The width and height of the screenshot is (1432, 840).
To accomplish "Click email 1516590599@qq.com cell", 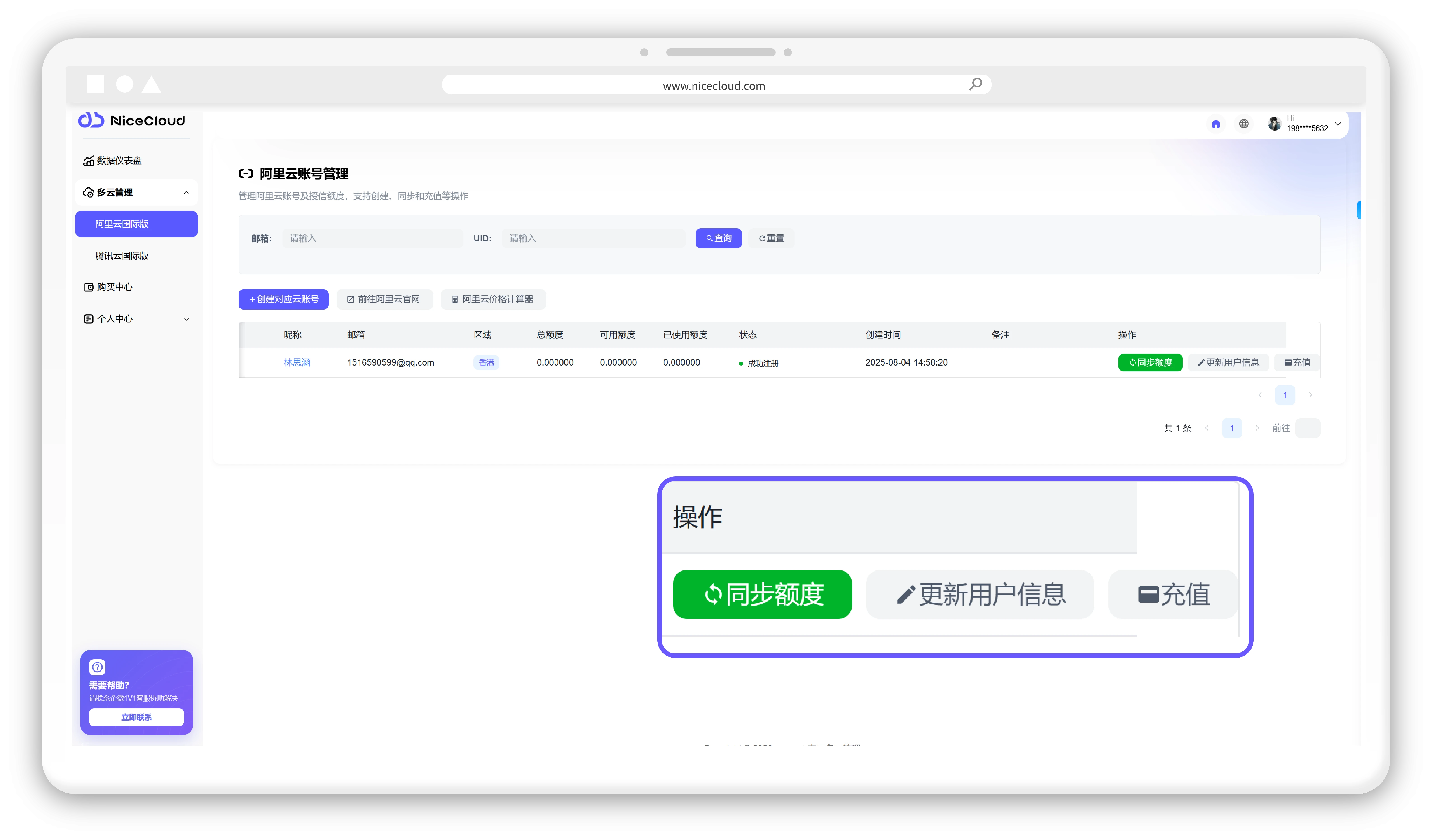I will point(390,363).
